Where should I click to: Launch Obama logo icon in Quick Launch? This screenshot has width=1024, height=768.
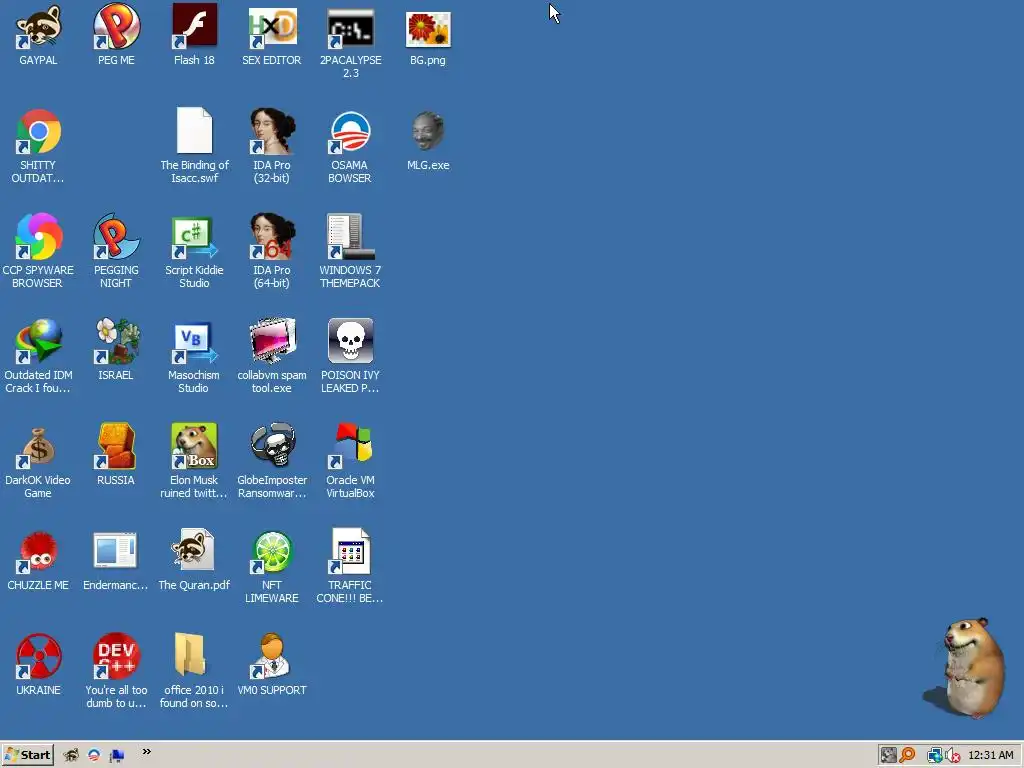[94, 755]
